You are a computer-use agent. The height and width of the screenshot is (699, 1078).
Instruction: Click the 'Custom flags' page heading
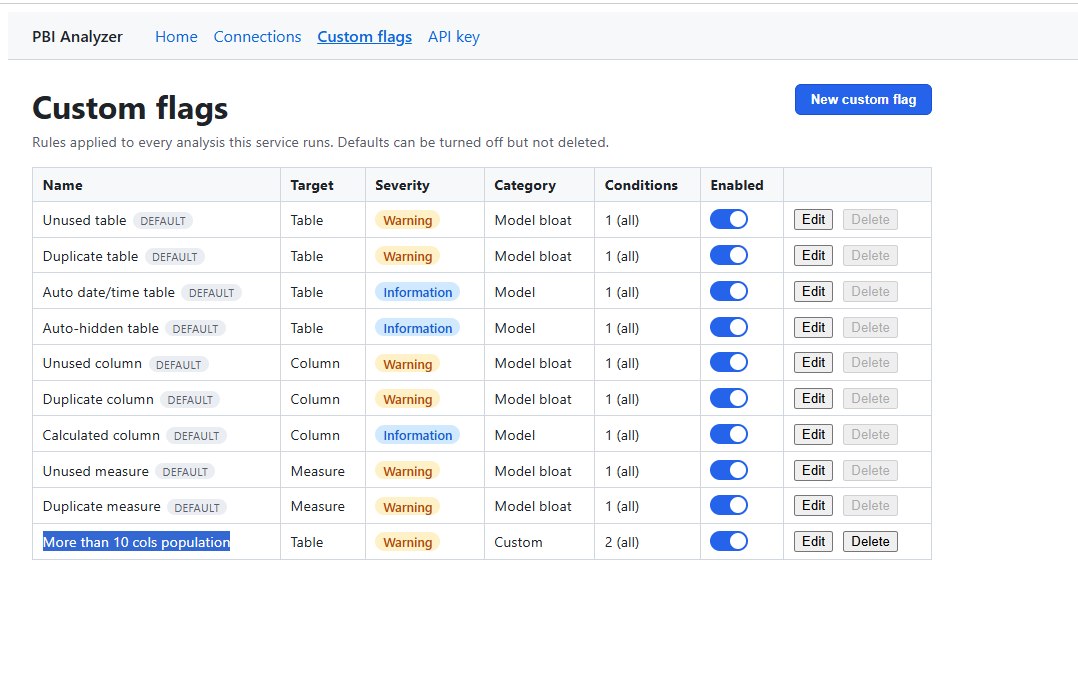(x=130, y=108)
